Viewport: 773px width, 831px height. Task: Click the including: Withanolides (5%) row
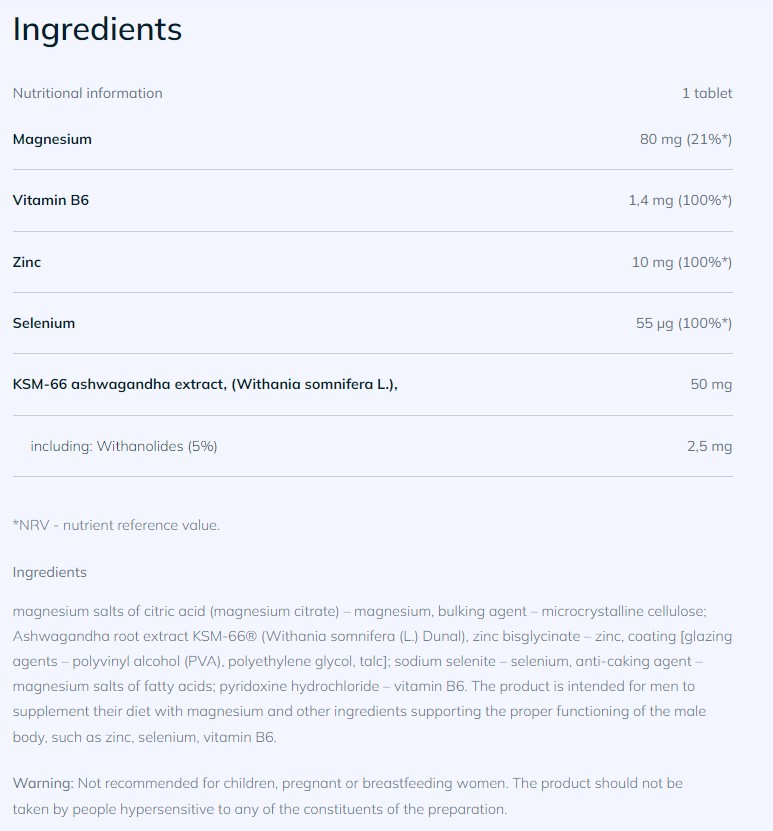click(123, 446)
